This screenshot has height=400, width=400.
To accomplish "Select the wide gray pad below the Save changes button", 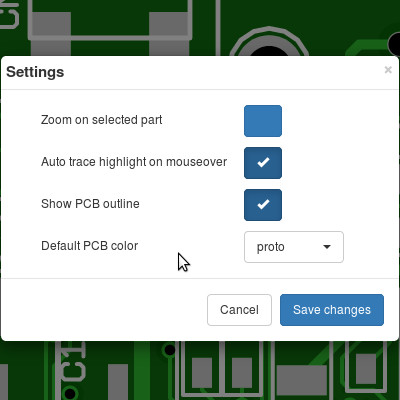I will pos(301,380).
